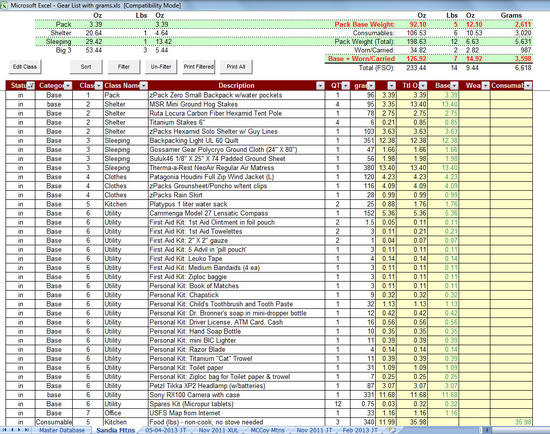Select 'zPack Zero Small Backpack w/water pockets' cell
The height and width of the screenshot is (434, 550).
pos(236,95)
